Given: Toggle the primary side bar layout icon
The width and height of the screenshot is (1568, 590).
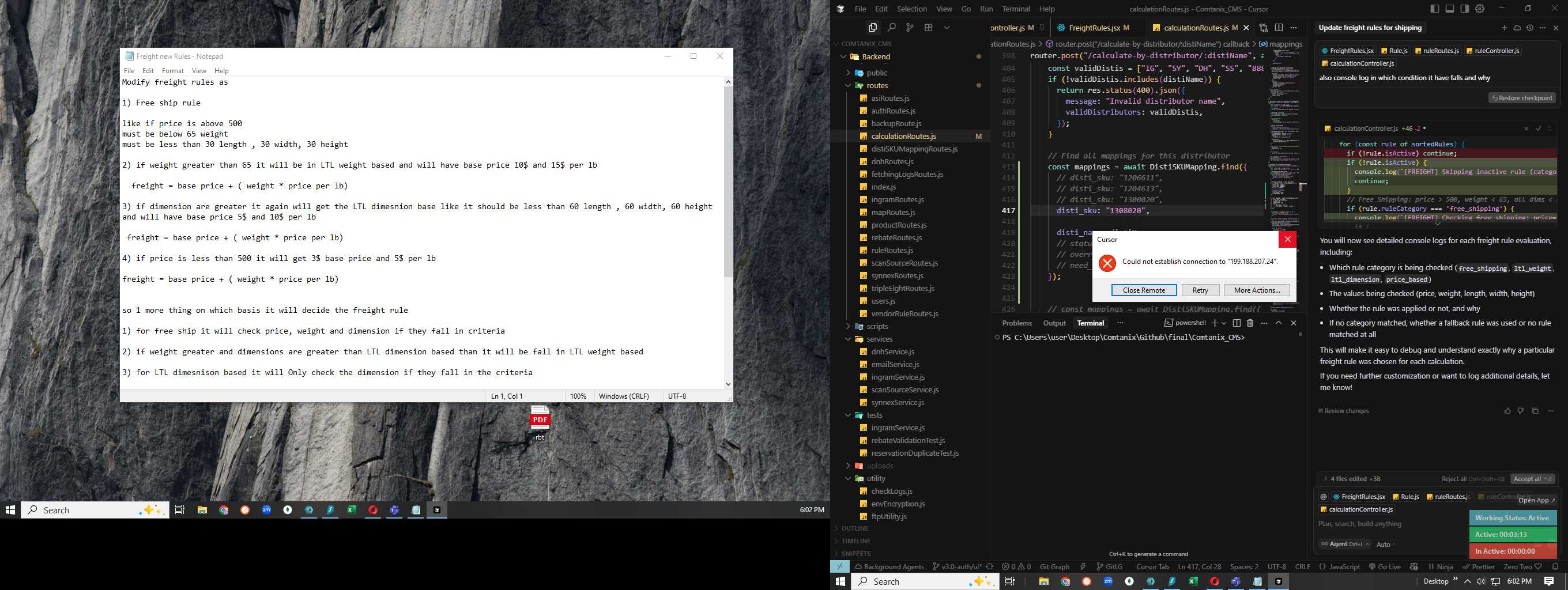Looking at the screenshot, I should click(1435, 9).
